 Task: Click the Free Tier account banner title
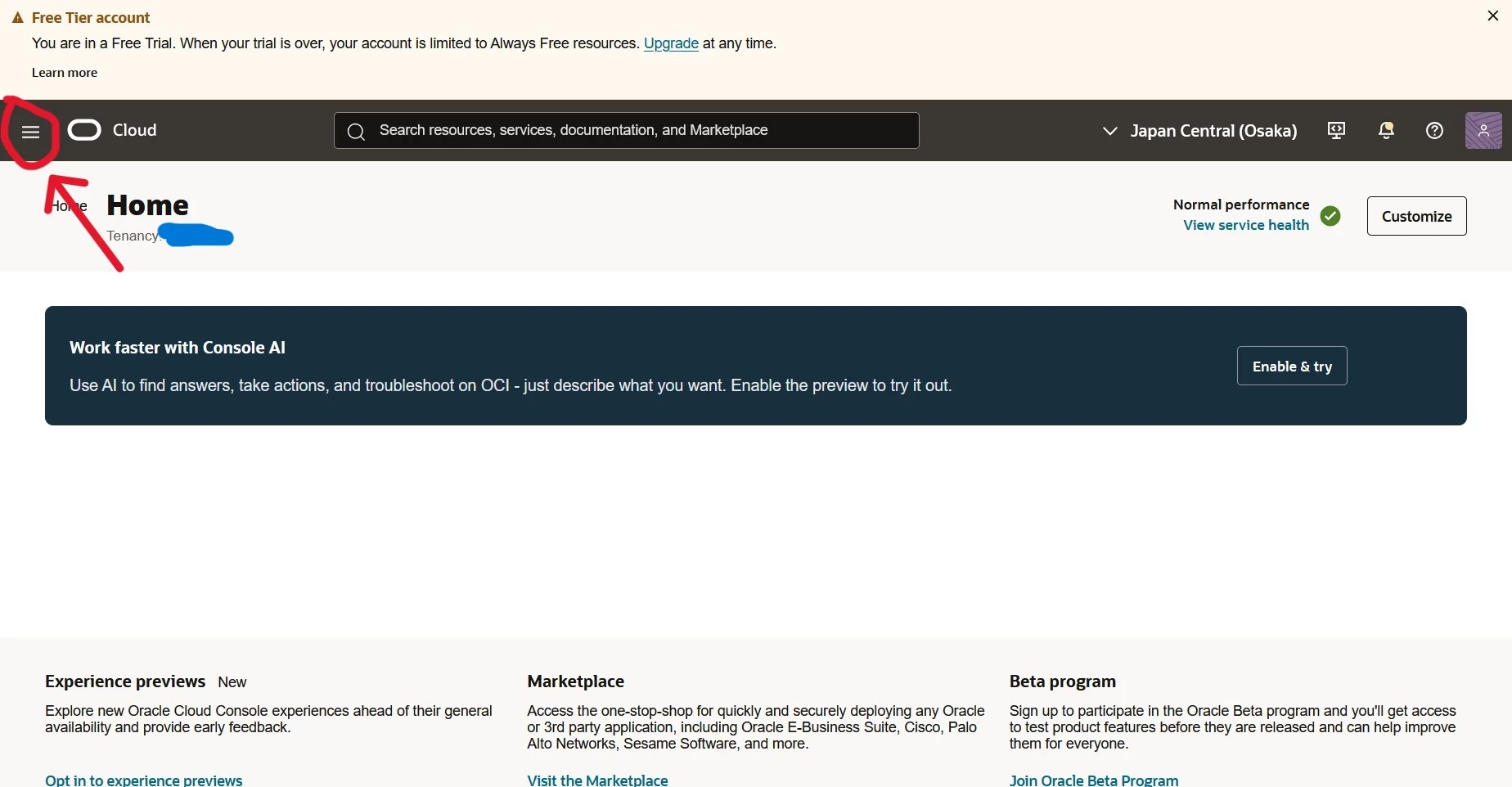(91, 18)
